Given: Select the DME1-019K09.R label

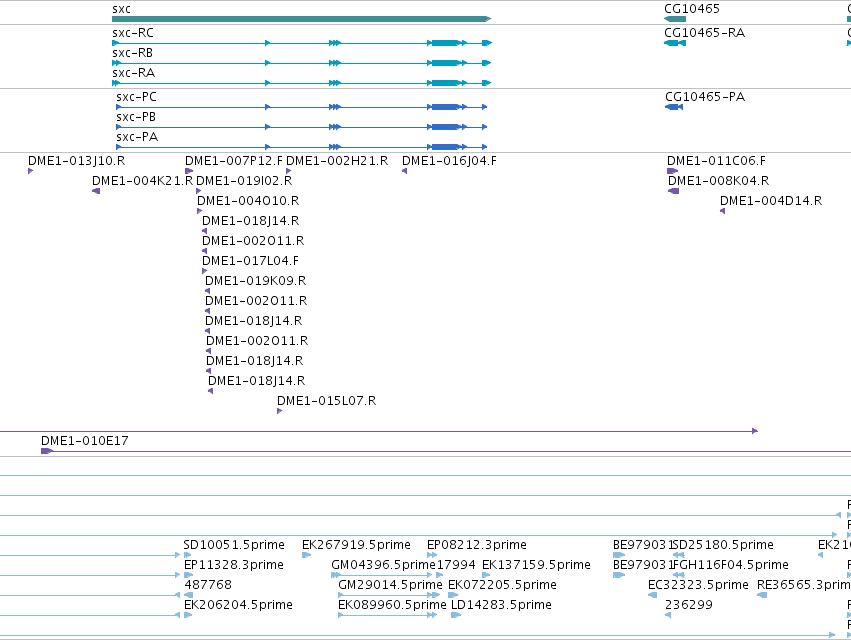Looking at the screenshot, I should (255, 281).
